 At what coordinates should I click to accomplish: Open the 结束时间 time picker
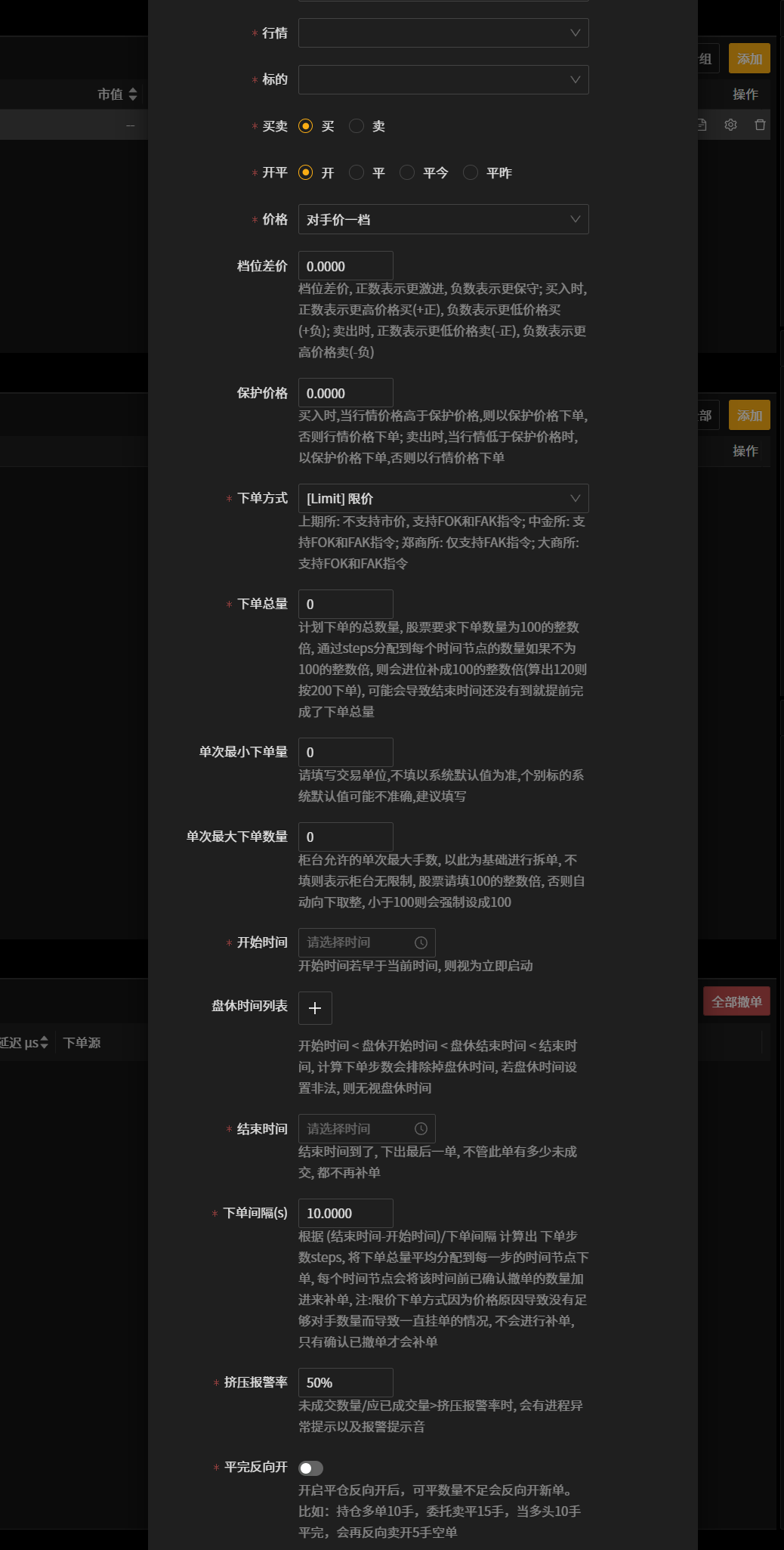(x=367, y=1129)
